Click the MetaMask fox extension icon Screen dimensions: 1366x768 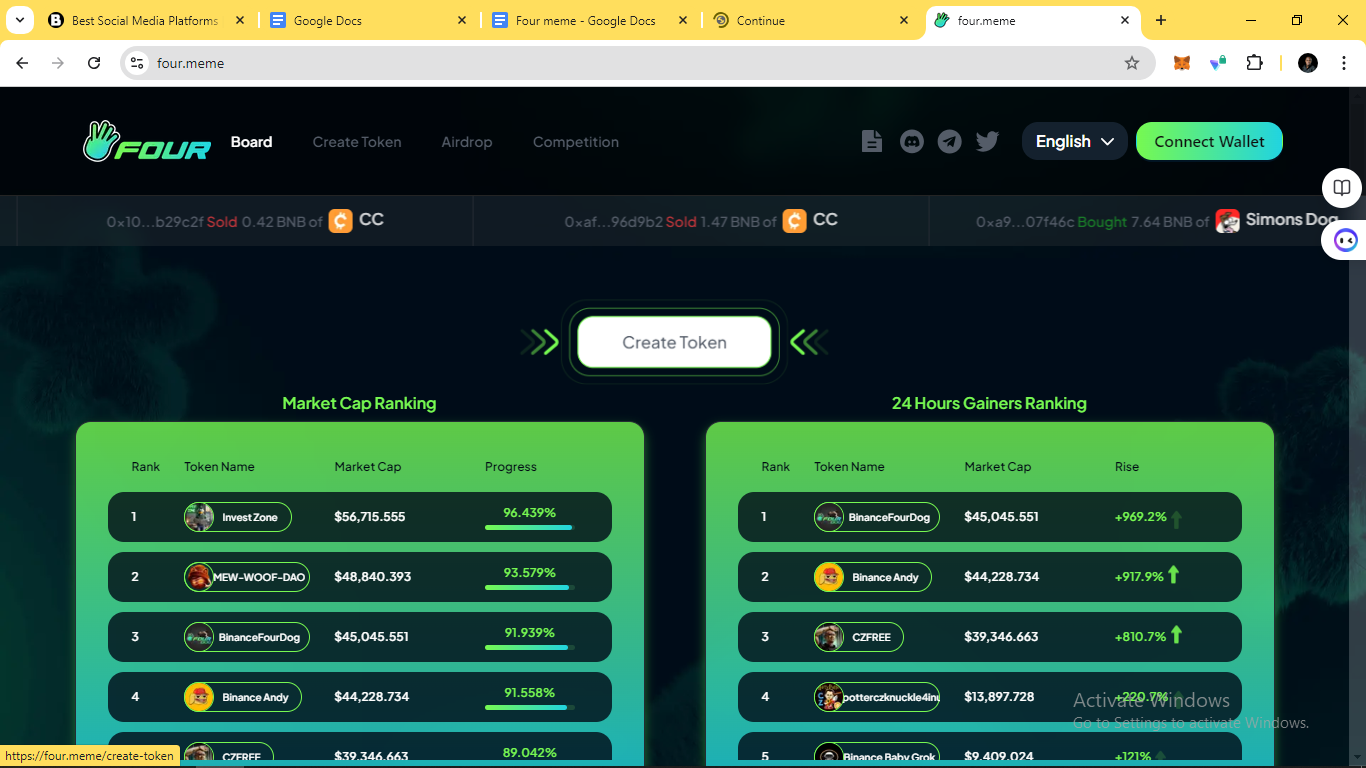coord(1182,63)
